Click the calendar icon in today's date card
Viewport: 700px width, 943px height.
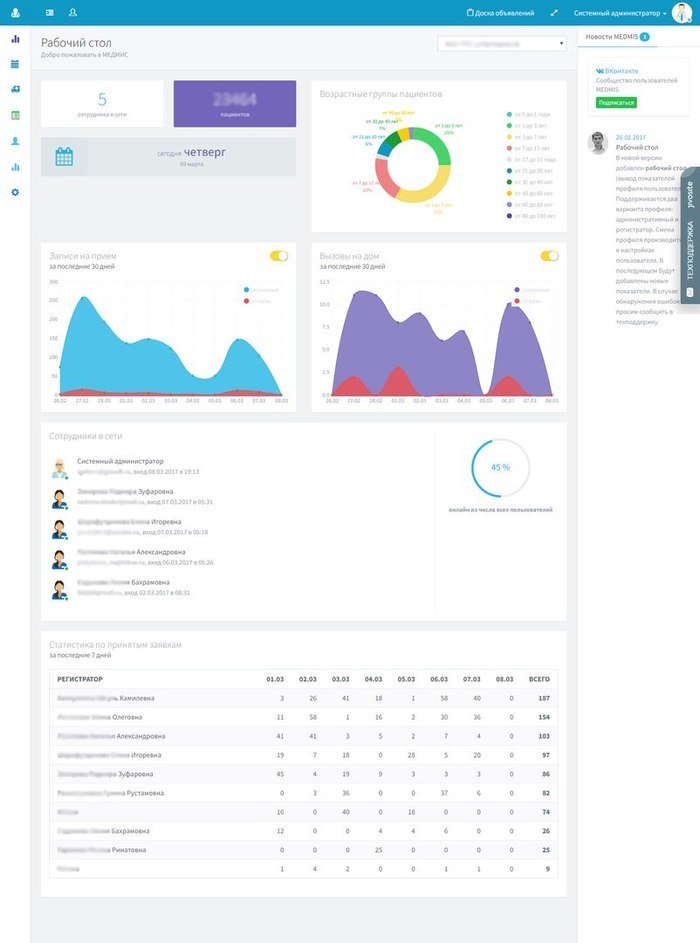pos(64,157)
